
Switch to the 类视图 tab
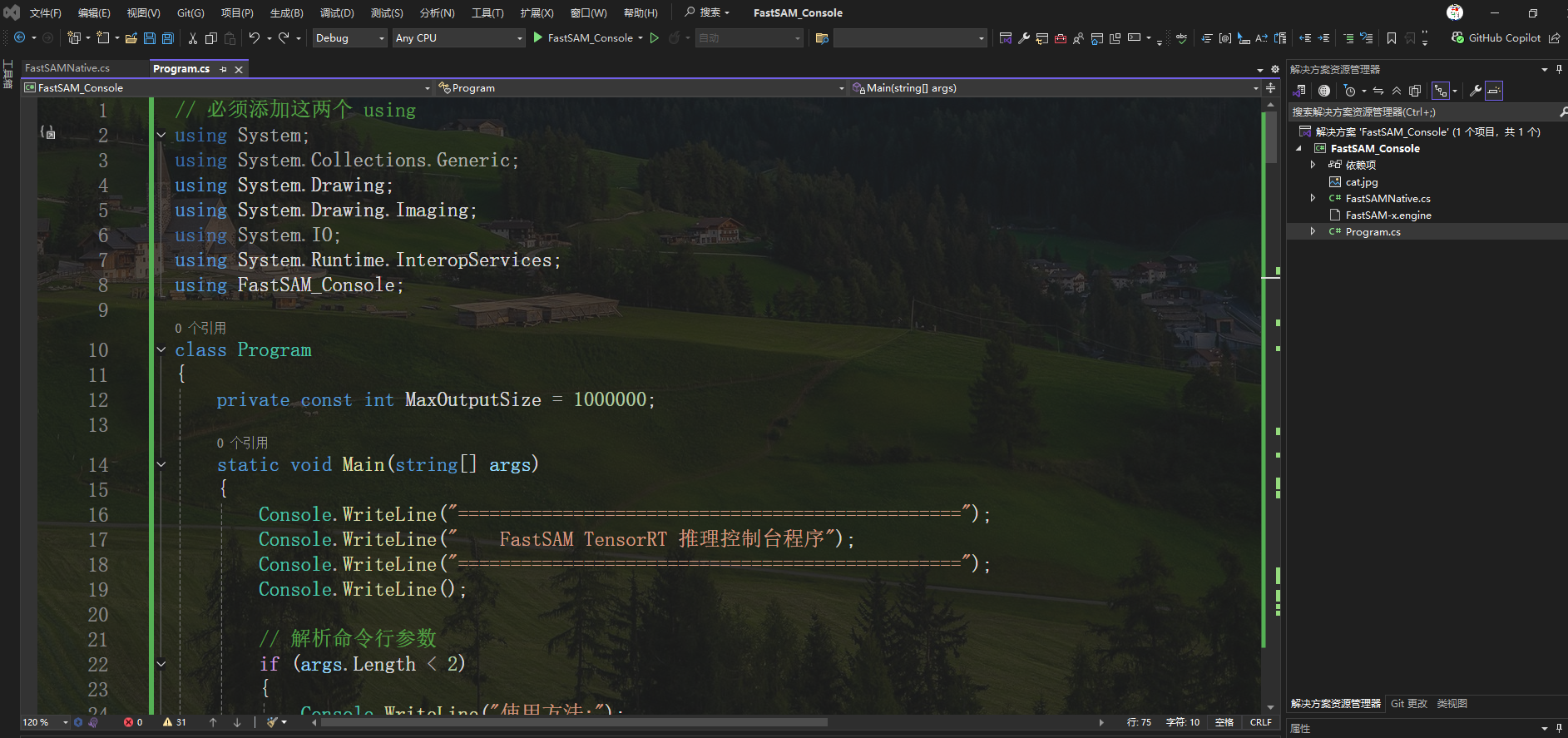(x=1452, y=704)
